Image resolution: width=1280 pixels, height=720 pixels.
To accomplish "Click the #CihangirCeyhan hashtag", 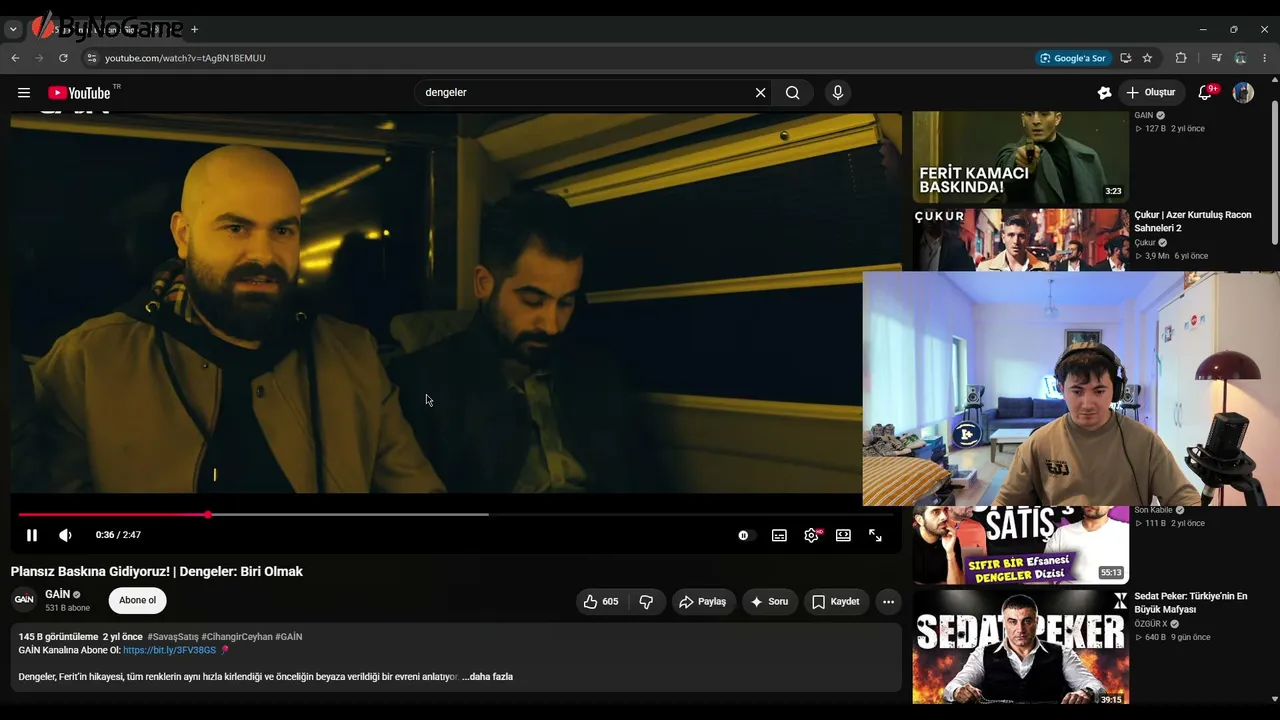I will (237, 637).
